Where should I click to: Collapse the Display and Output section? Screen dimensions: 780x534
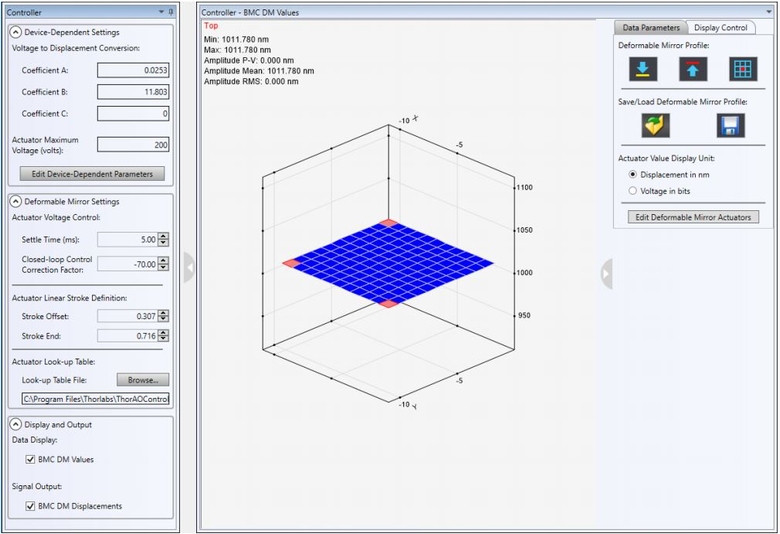click(x=15, y=424)
